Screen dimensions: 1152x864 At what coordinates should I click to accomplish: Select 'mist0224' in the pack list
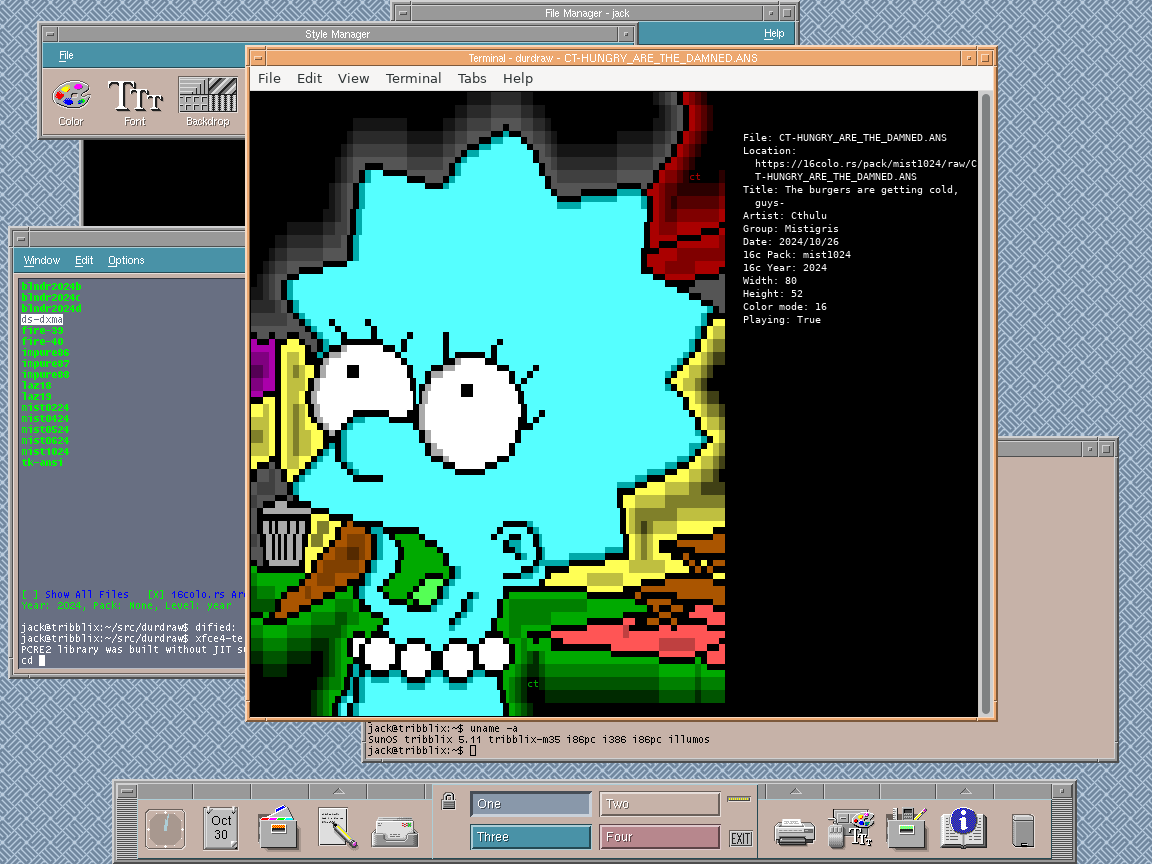(x=45, y=408)
